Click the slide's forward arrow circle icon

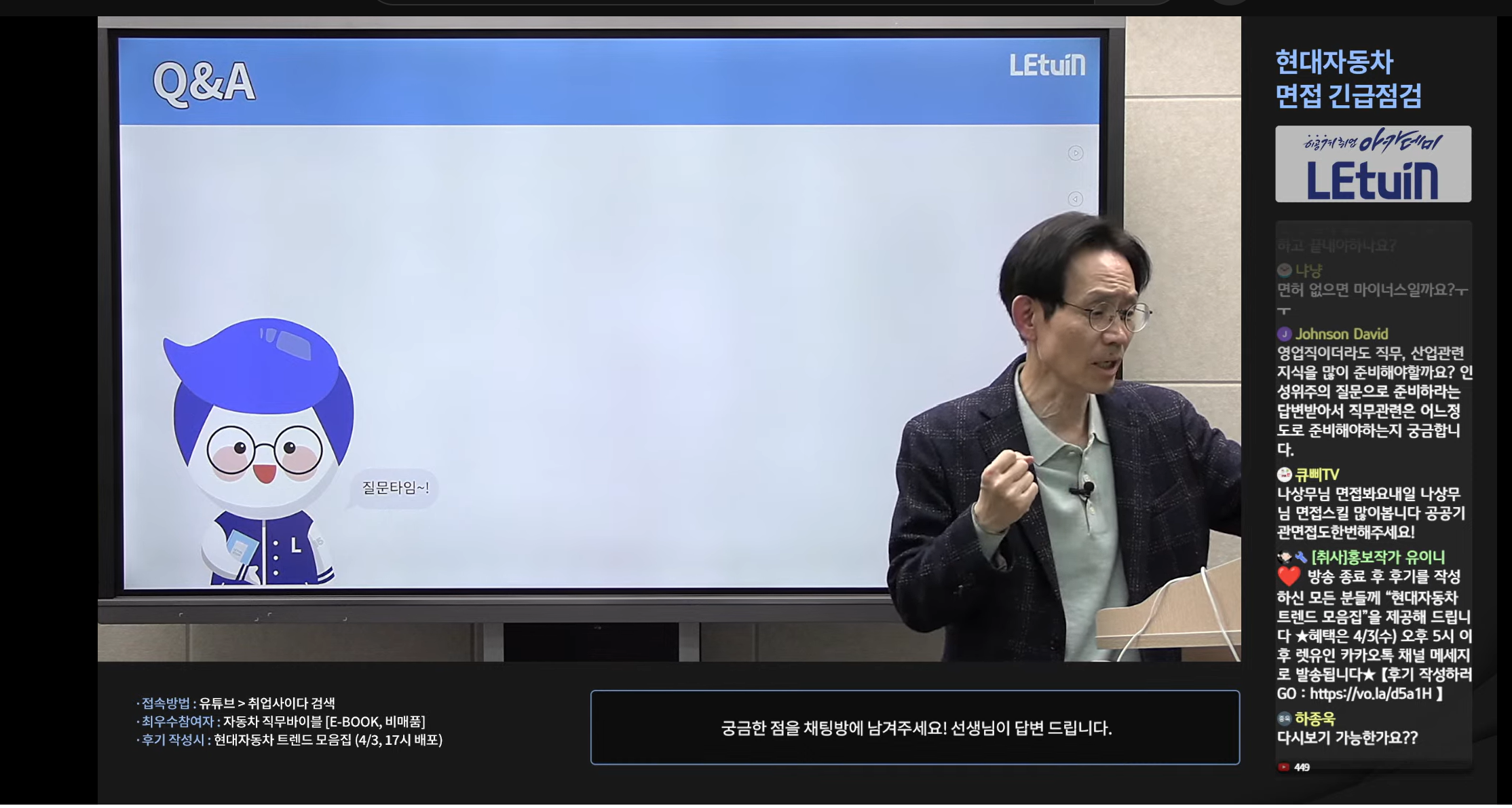point(1076,153)
